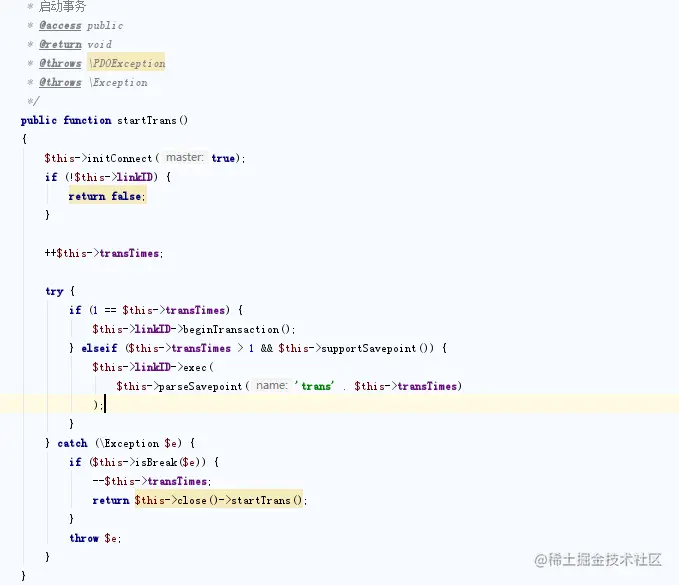Click the '启动事务' comment text
Image resolution: width=679 pixels, height=585 pixels.
pos(62,6)
